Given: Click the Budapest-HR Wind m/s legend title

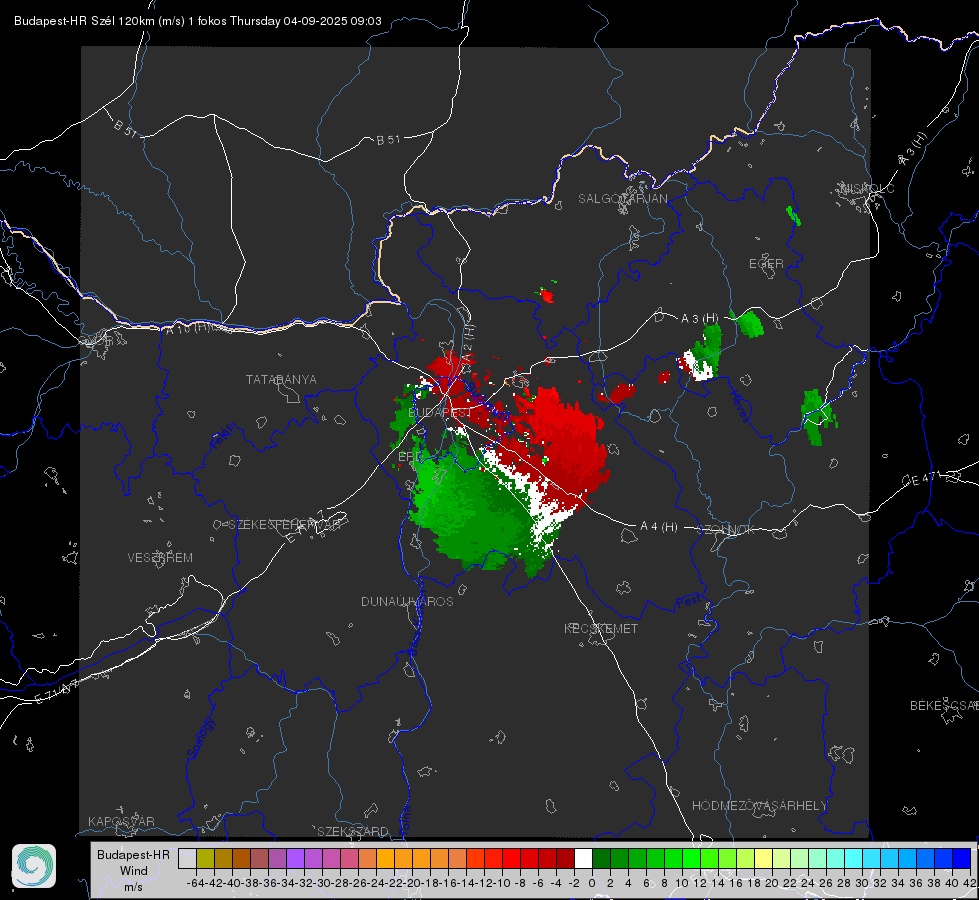Looking at the screenshot, I should point(134,871).
